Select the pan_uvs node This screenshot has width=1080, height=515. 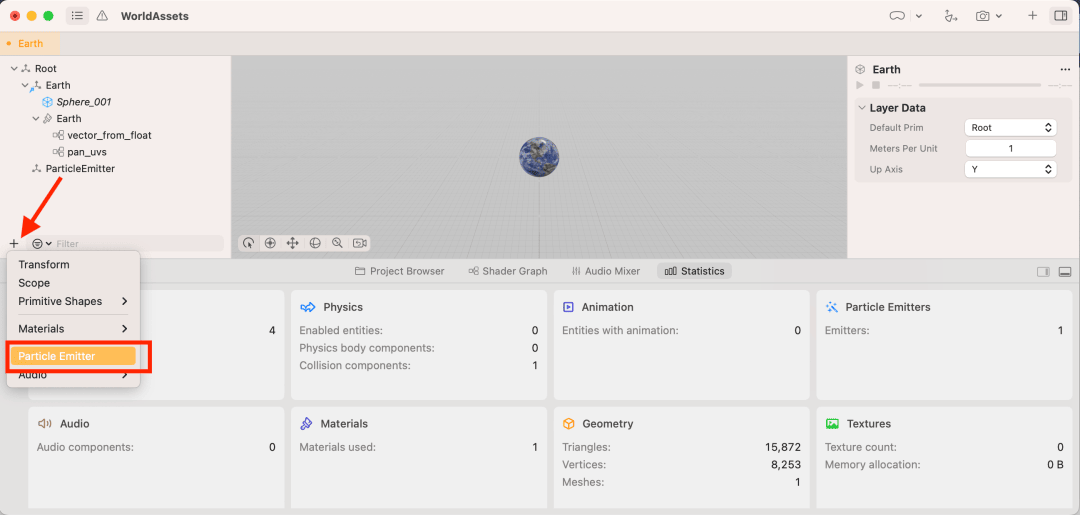[x=87, y=151]
